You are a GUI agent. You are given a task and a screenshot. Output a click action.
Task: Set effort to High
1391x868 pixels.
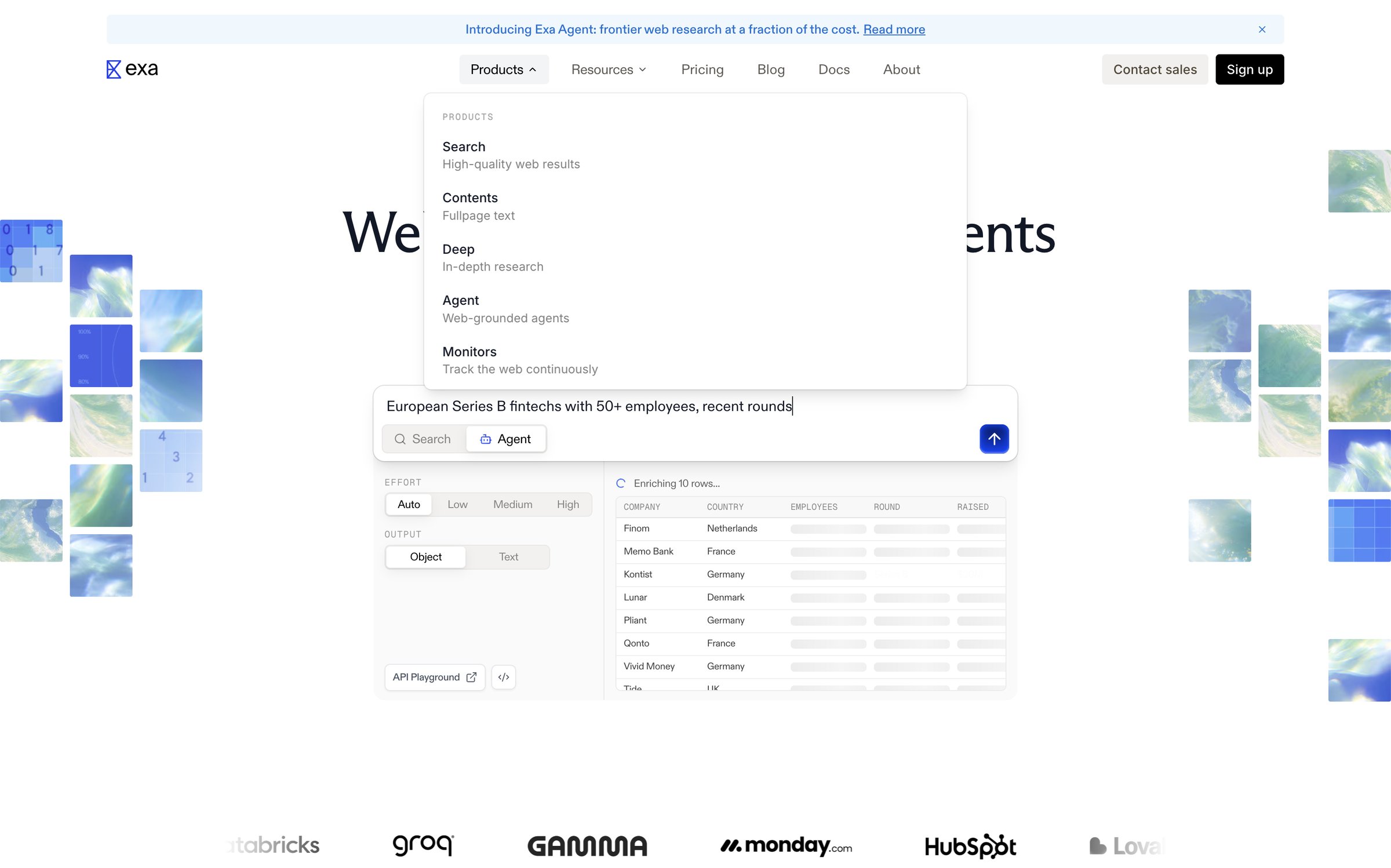(x=567, y=505)
